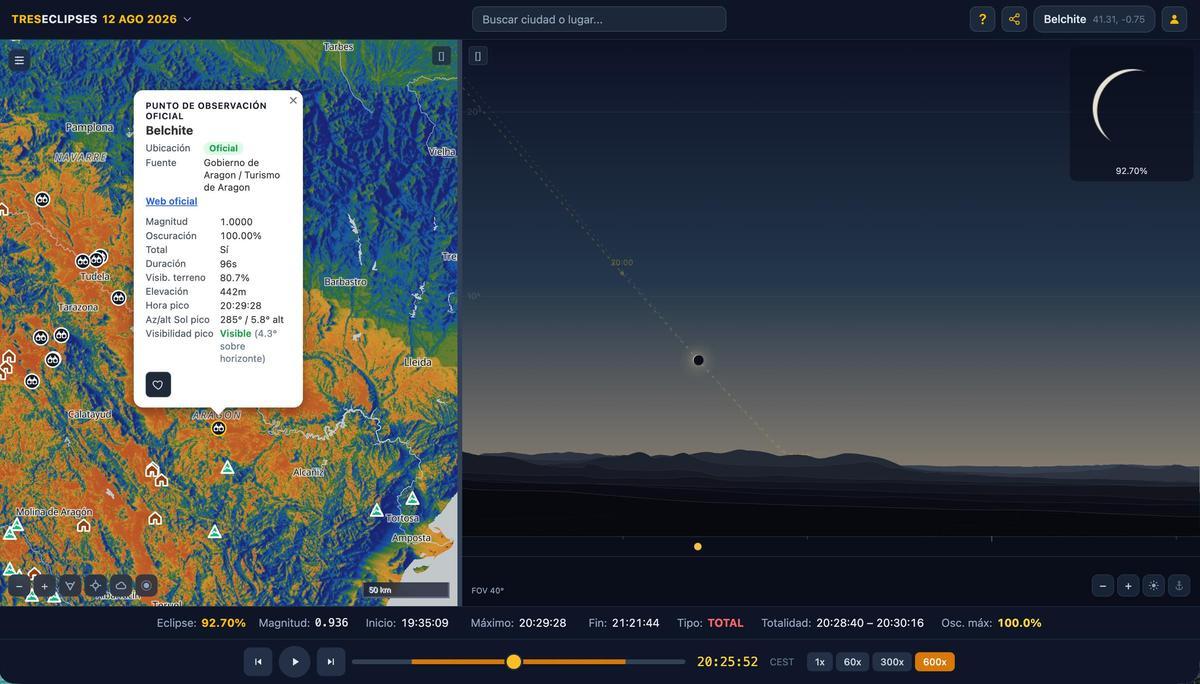The height and width of the screenshot is (684, 1200).
Task: Click the Oficial green badge in popup
Action: pos(223,148)
